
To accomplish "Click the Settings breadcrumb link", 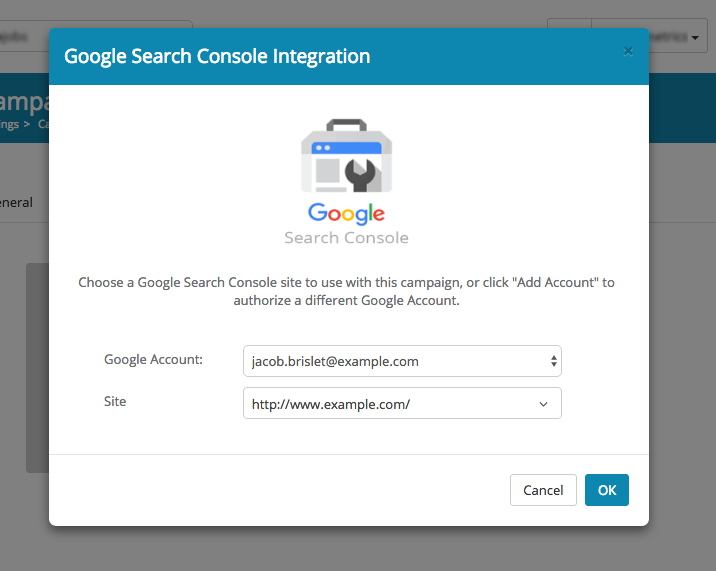I will 10,125.
